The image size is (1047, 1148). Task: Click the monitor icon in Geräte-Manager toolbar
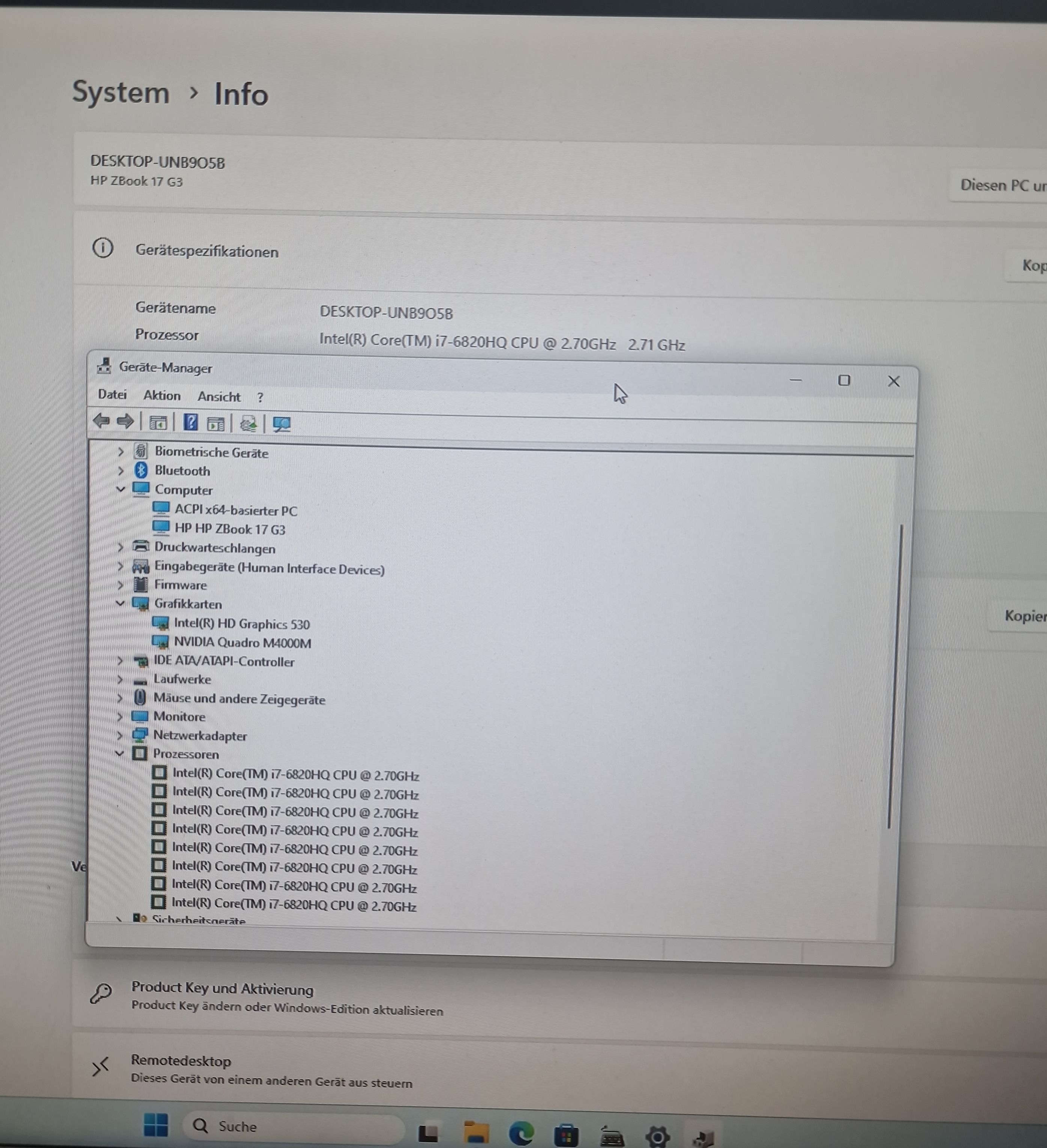[282, 424]
